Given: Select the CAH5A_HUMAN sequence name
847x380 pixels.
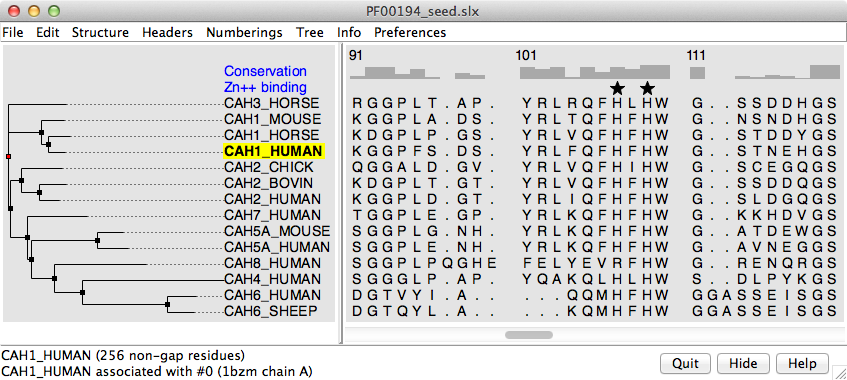Looking at the screenshot, I should click(x=277, y=247).
